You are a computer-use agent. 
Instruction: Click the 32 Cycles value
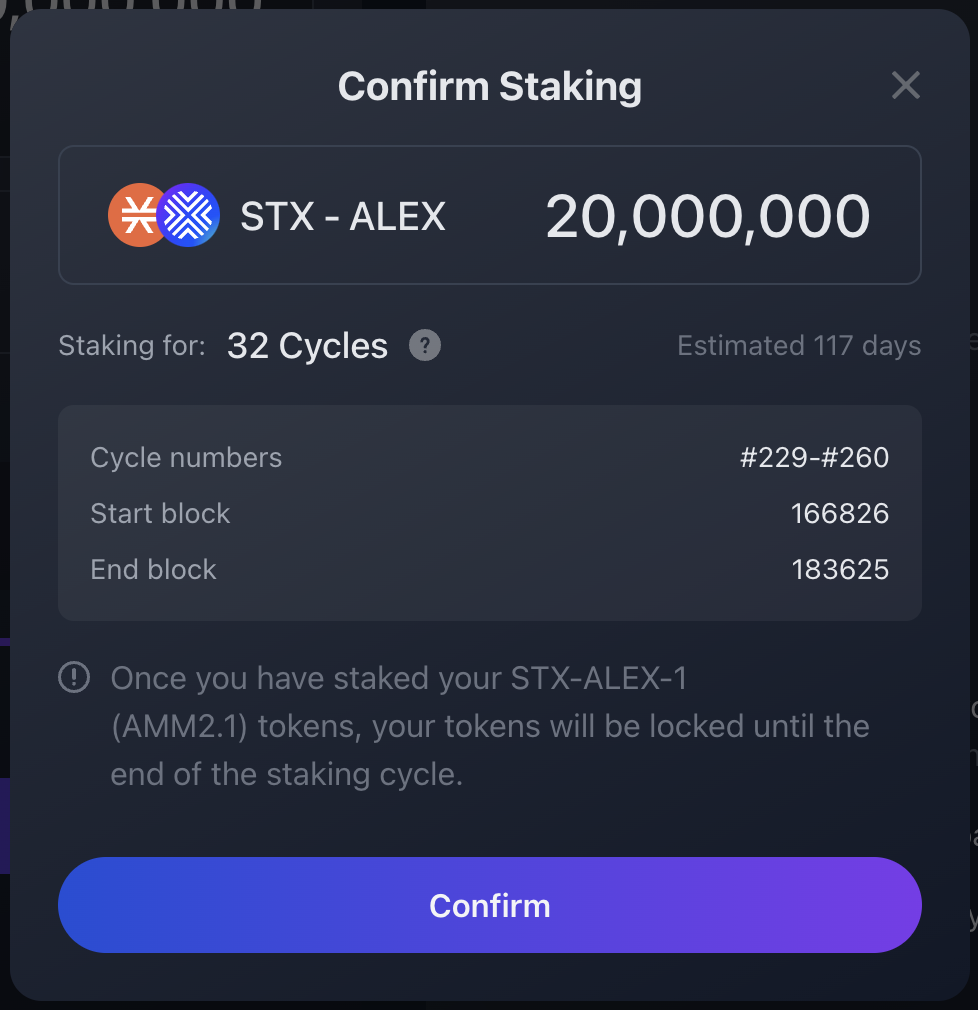pyautogui.click(x=307, y=346)
